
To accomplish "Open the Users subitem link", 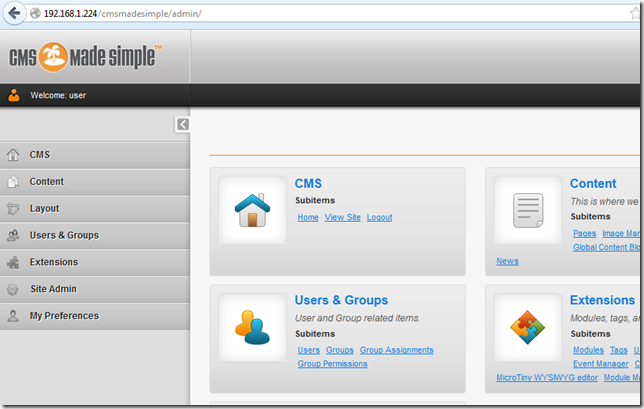I will (308, 350).
